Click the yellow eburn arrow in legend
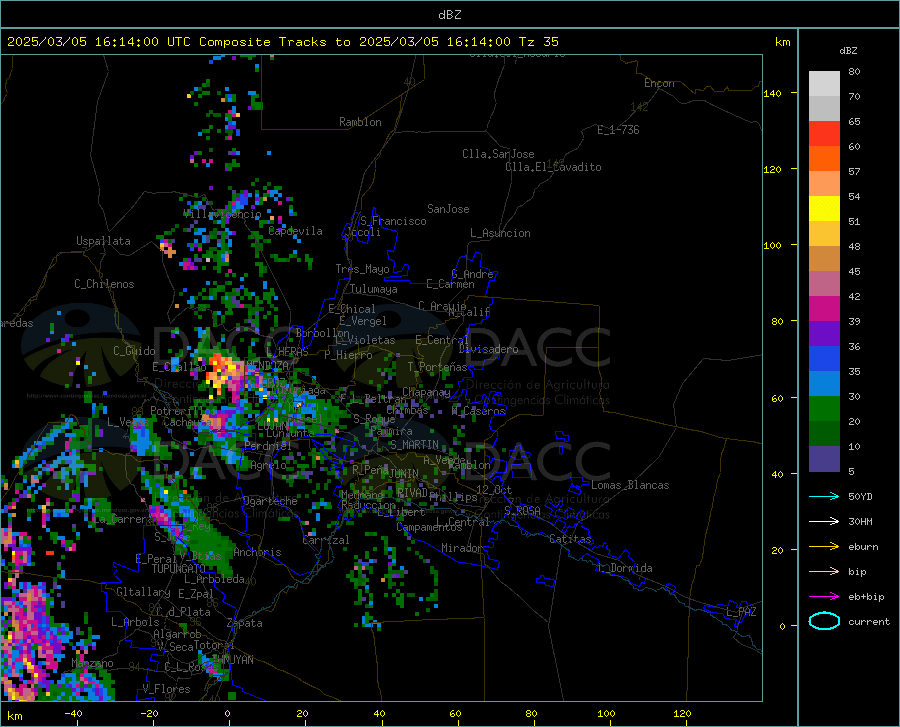Screen dimensions: 900x727 824,546
